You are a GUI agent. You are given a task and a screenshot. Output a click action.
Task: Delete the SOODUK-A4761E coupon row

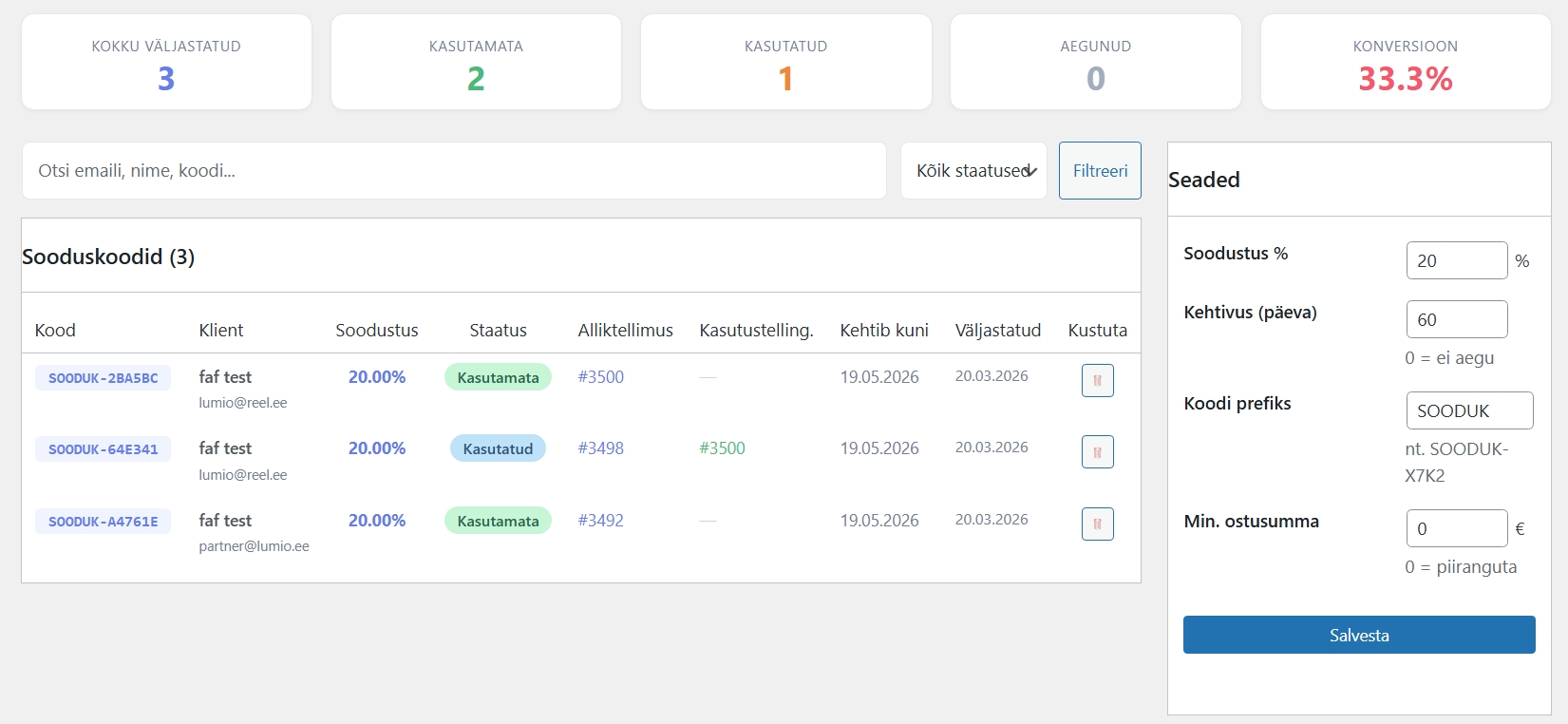click(x=1097, y=524)
